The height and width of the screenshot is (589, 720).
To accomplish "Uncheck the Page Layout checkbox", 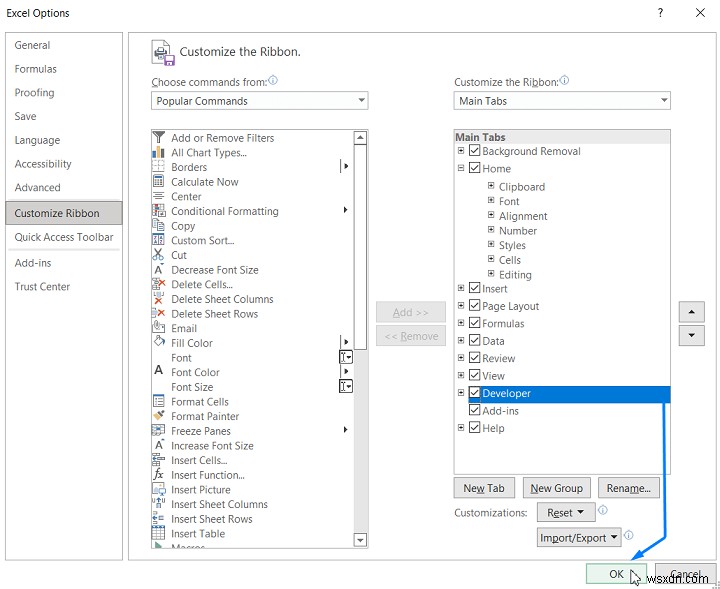I will [474, 306].
